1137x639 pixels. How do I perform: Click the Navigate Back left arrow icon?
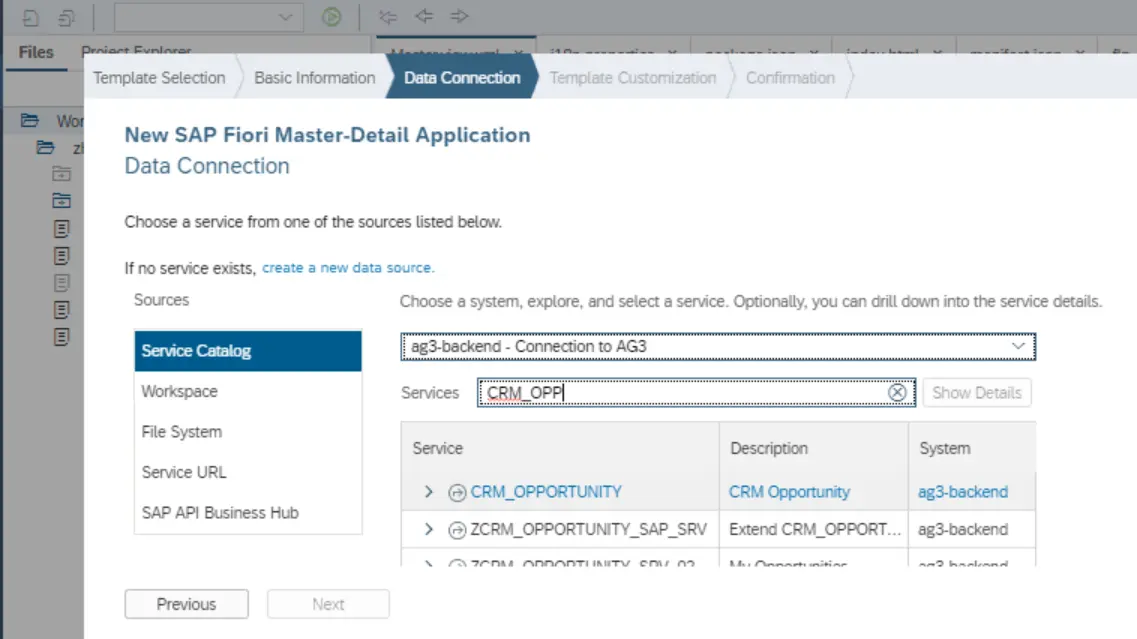pos(424,16)
